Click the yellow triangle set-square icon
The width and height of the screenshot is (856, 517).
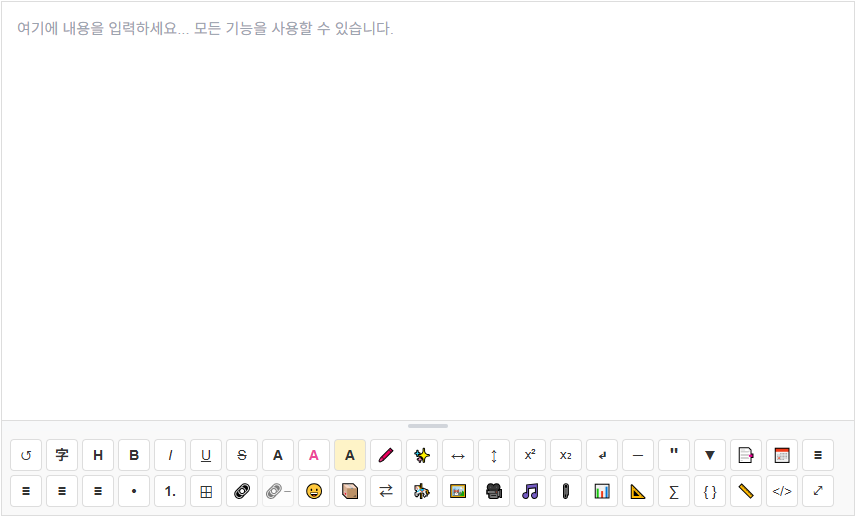(638, 491)
